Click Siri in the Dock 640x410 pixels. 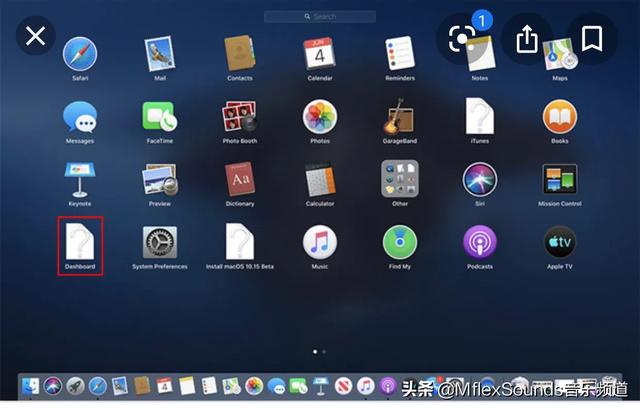53,386
